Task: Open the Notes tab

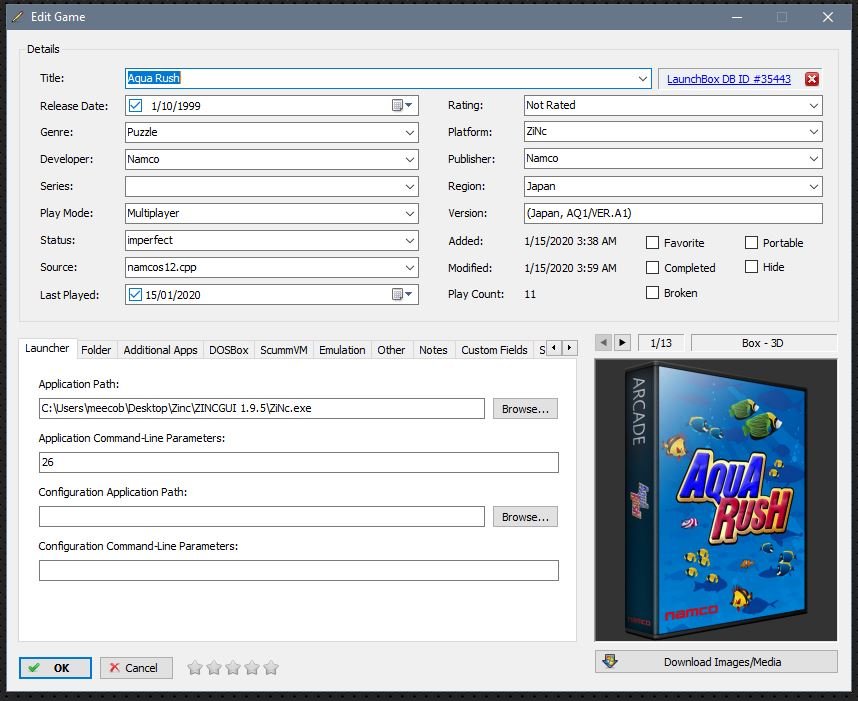Action: tap(433, 350)
